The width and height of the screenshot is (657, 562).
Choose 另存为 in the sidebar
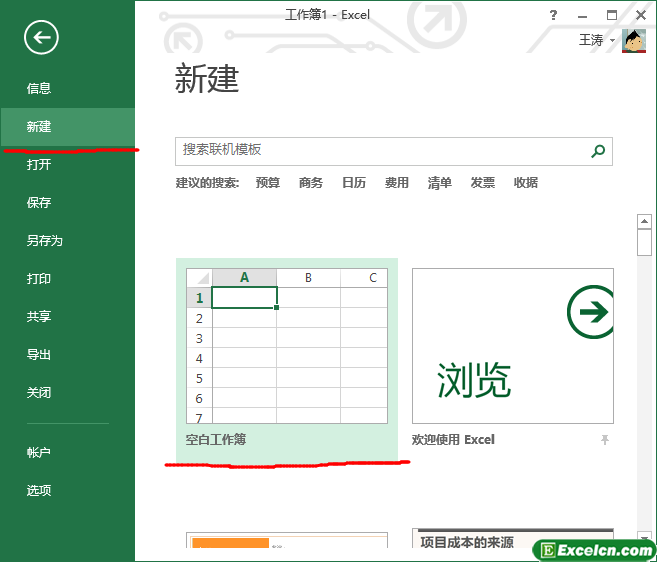coord(44,241)
